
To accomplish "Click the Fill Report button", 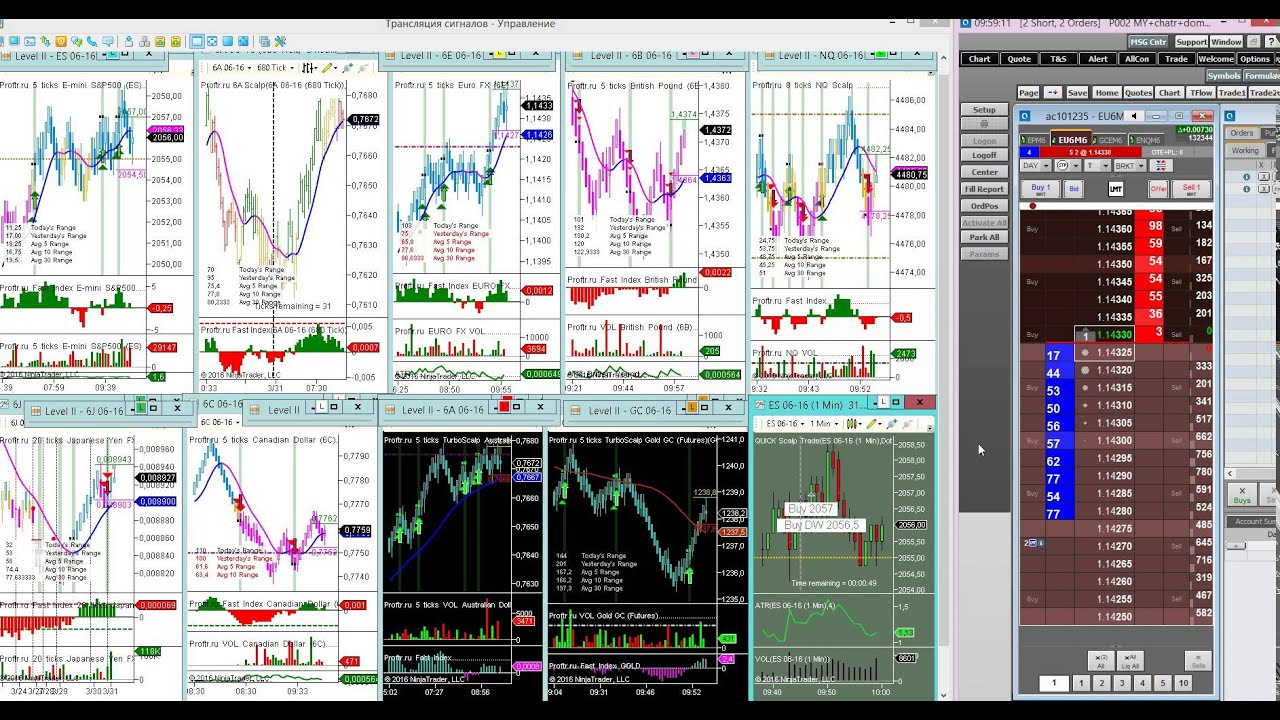I will [984, 189].
